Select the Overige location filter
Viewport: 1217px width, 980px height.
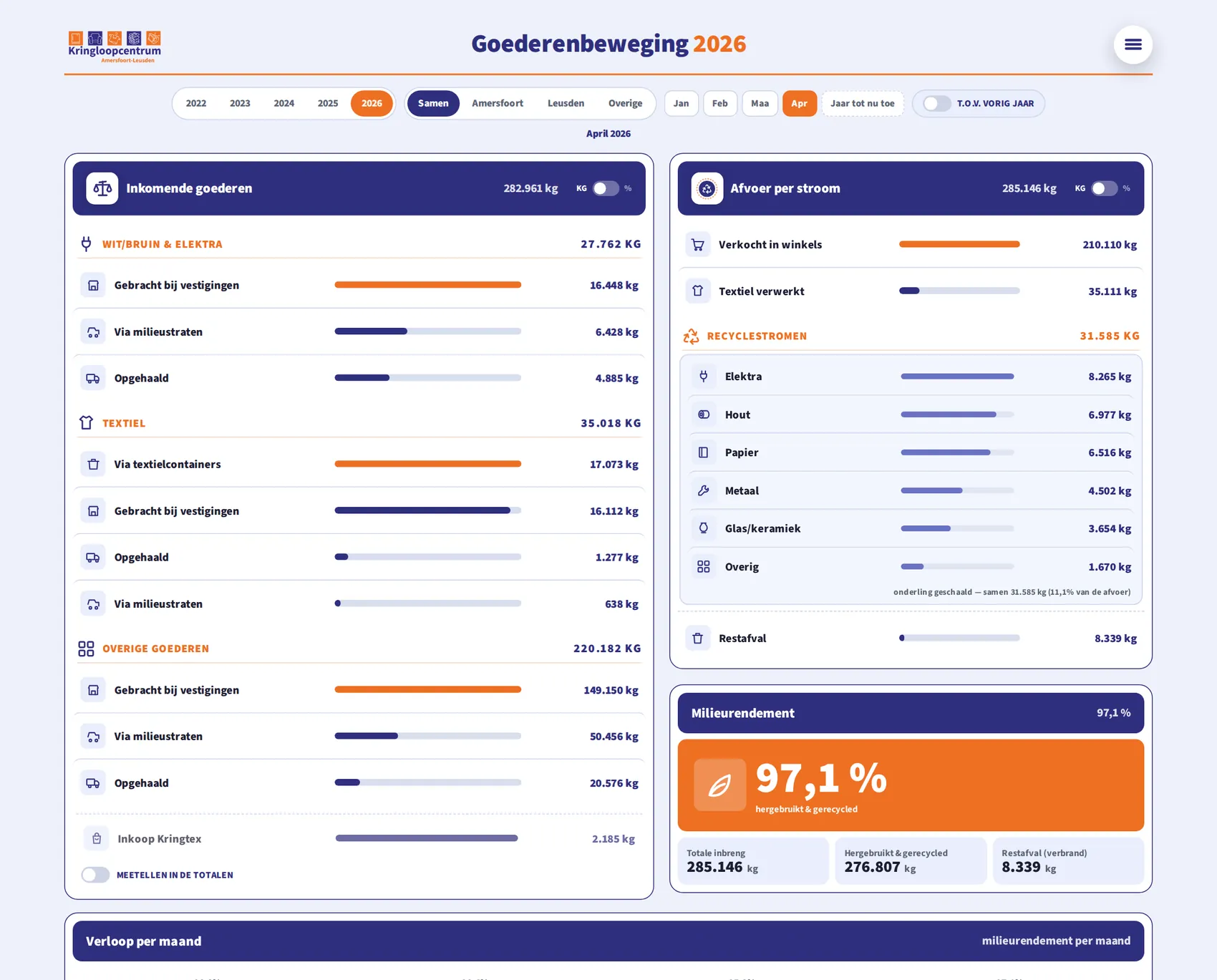click(625, 104)
